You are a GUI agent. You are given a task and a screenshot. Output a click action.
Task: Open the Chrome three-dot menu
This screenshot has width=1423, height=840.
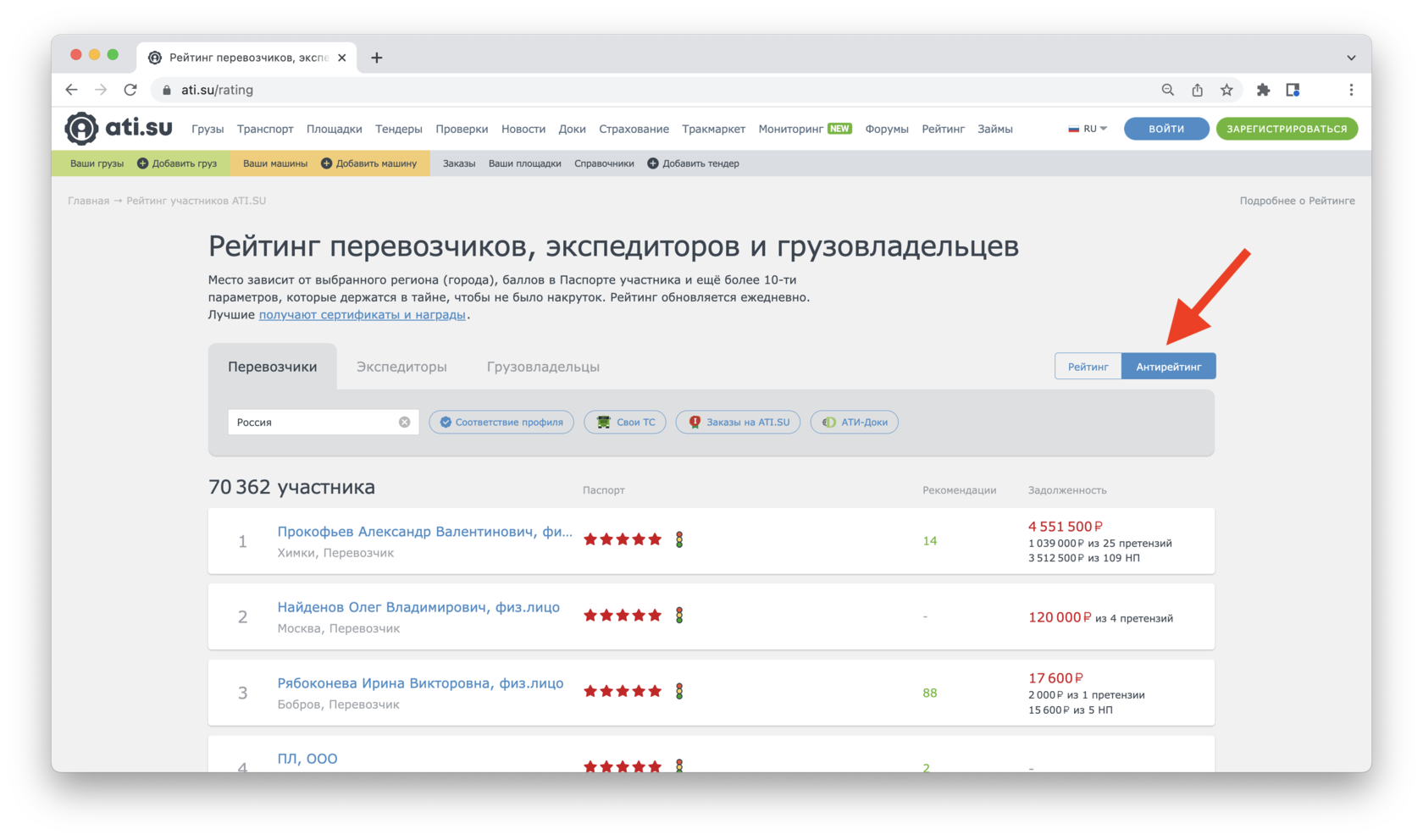pyautogui.click(x=1351, y=90)
